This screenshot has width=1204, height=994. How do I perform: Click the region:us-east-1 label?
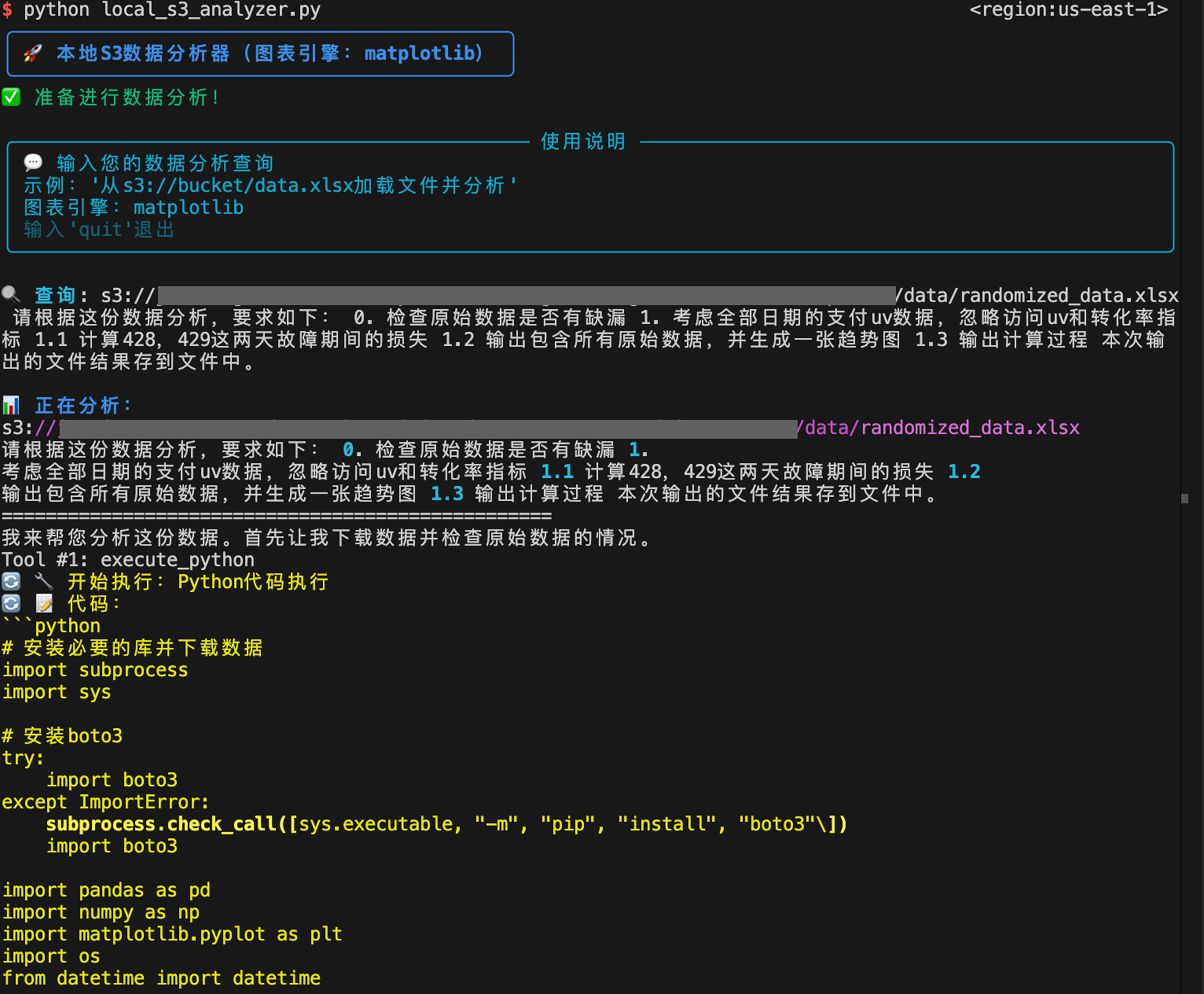point(1068,10)
